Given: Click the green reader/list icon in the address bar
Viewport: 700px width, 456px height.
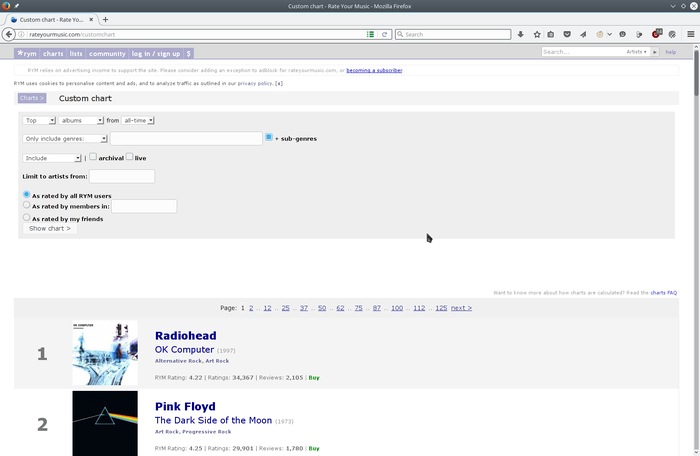Looking at the screenshot, I should point(370,34).
